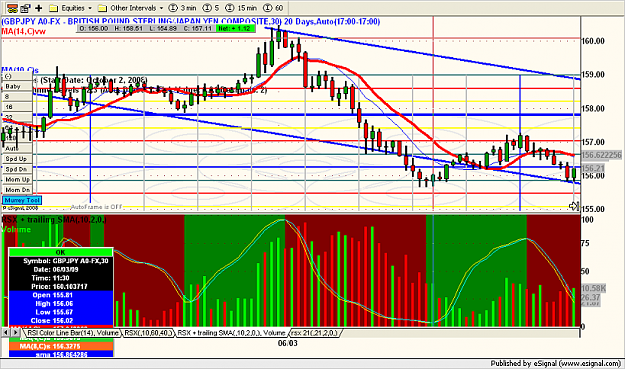625x369 pixels.
Task: Click the RSX + trailing SMA study label
Action: click(54, 220)
